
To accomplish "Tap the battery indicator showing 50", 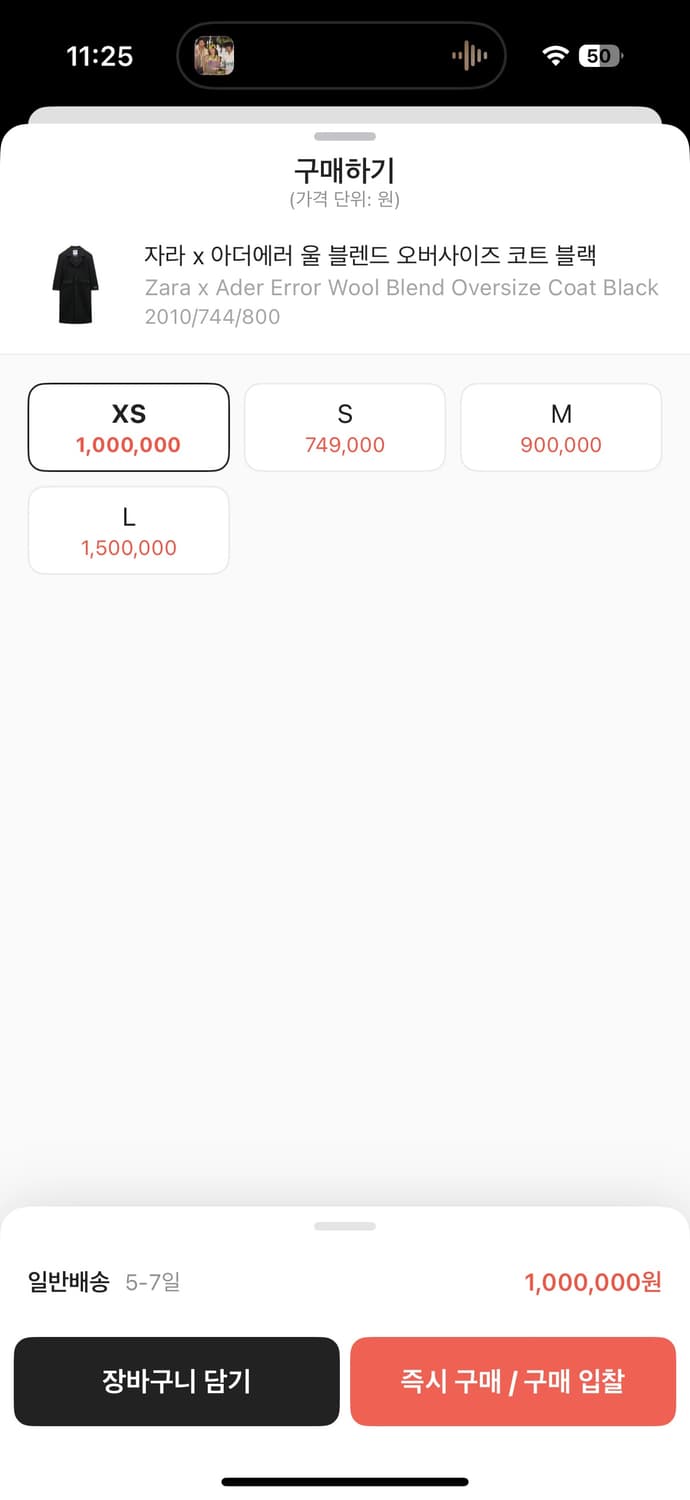I will pos(600,56).
